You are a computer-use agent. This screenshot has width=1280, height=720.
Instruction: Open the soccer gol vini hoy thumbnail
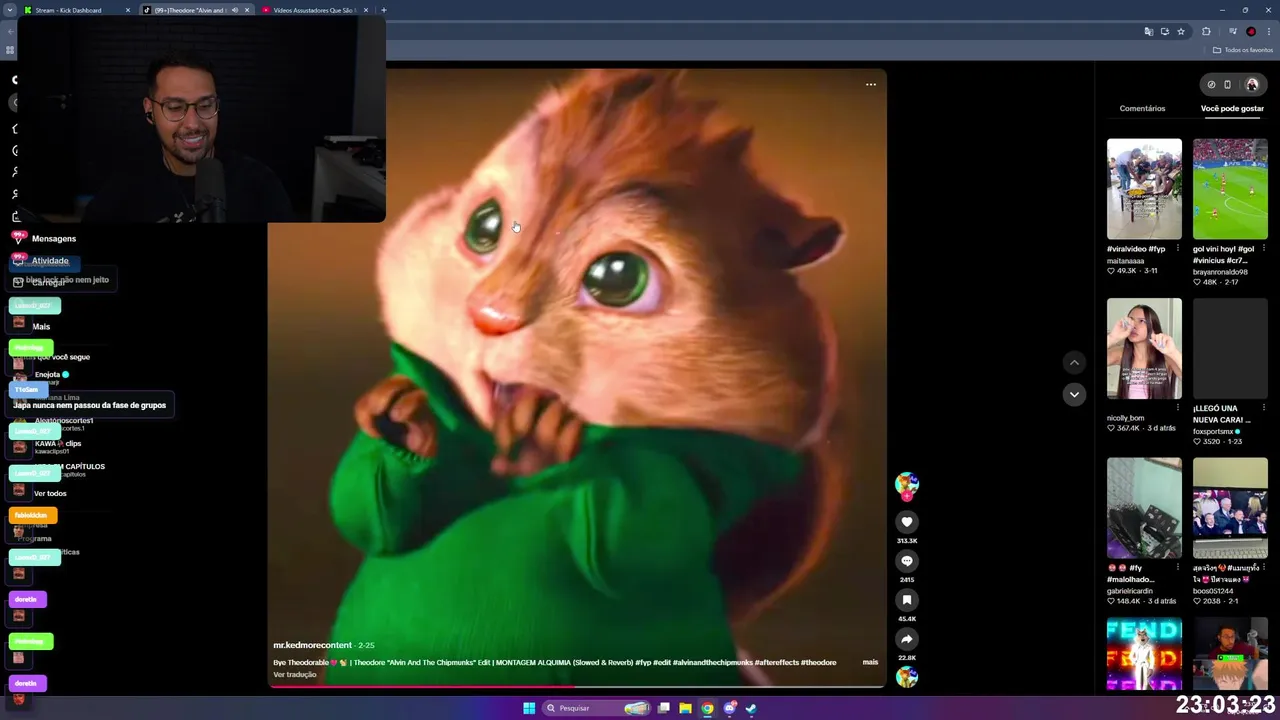(1230, 189)
